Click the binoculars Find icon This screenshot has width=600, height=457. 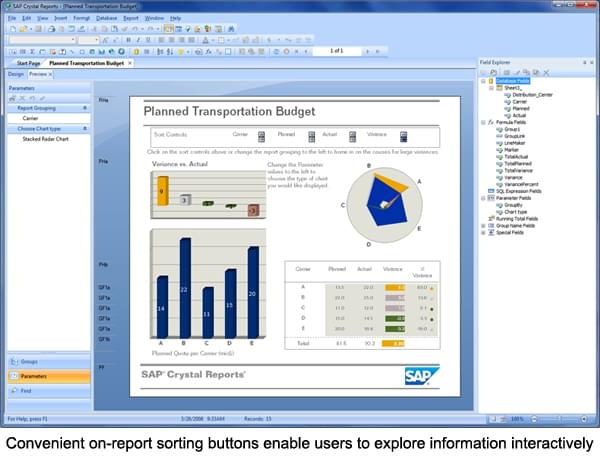click(231, 29)
